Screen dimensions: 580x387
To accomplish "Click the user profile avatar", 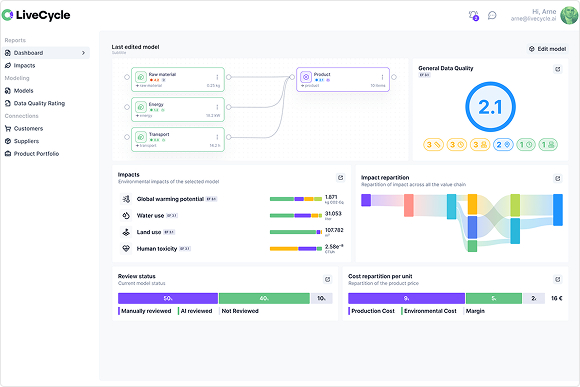I will pos(569,15).
